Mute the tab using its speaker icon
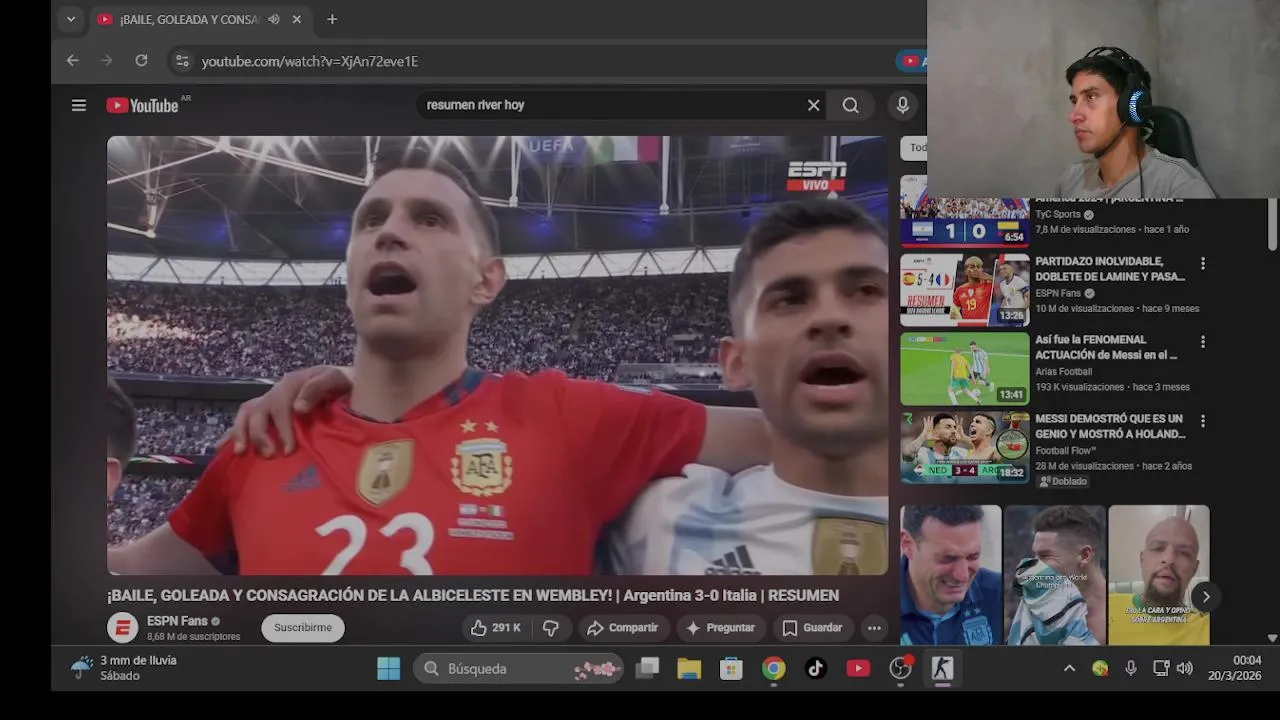Image resolution: width=1280 pixels, height=720 pixels. coord(273,19)
